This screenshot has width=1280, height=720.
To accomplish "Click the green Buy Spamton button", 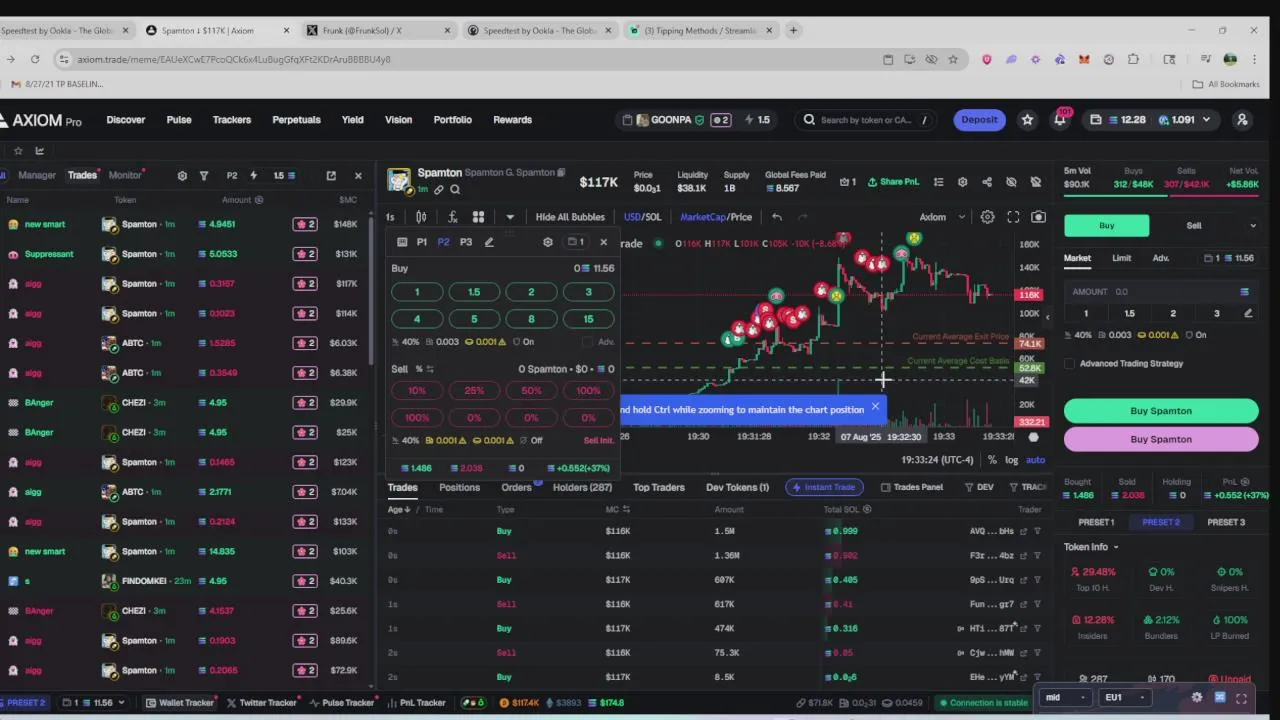I will pyautogui.click(x=1161, y=411).
